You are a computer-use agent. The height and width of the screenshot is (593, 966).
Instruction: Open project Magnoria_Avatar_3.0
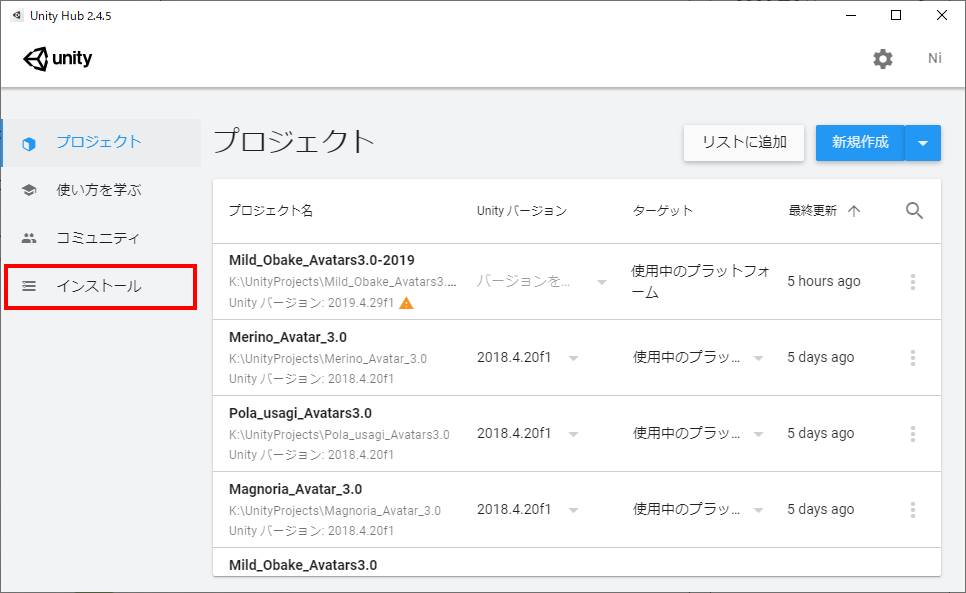click(295, 489)
